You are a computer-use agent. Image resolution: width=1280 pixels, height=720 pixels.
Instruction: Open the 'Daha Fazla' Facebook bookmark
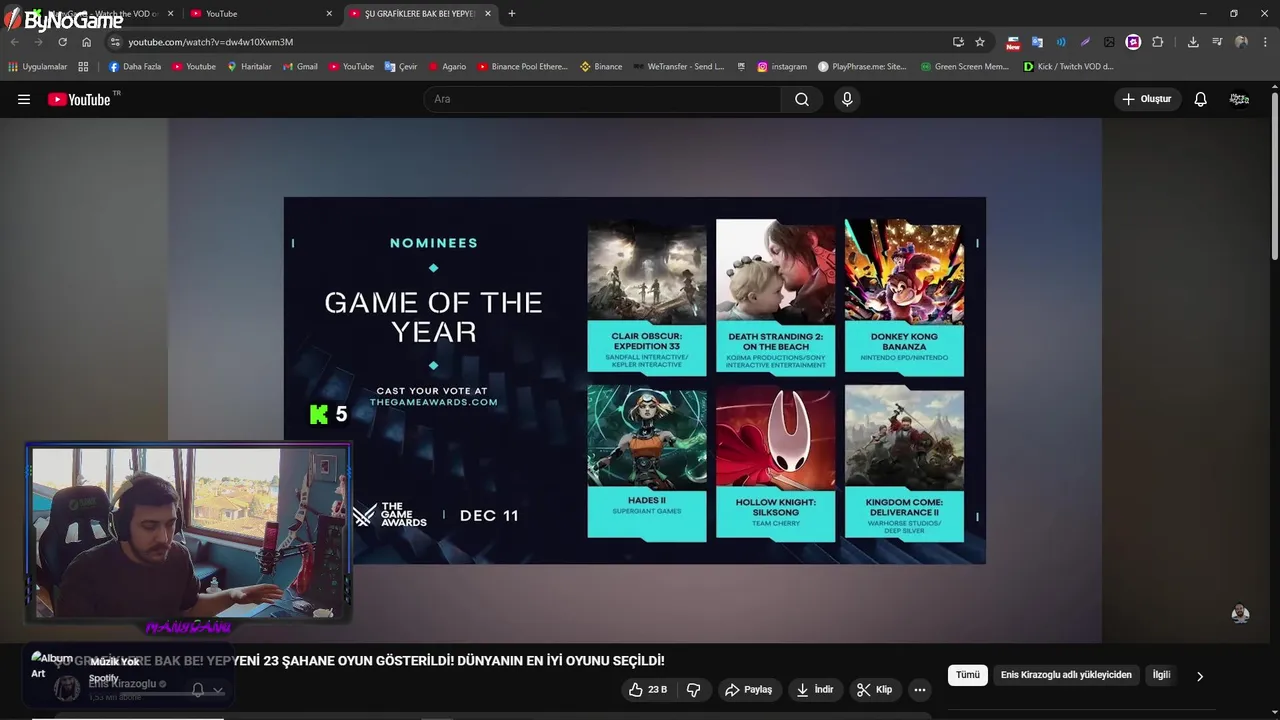tap(135, 67)
